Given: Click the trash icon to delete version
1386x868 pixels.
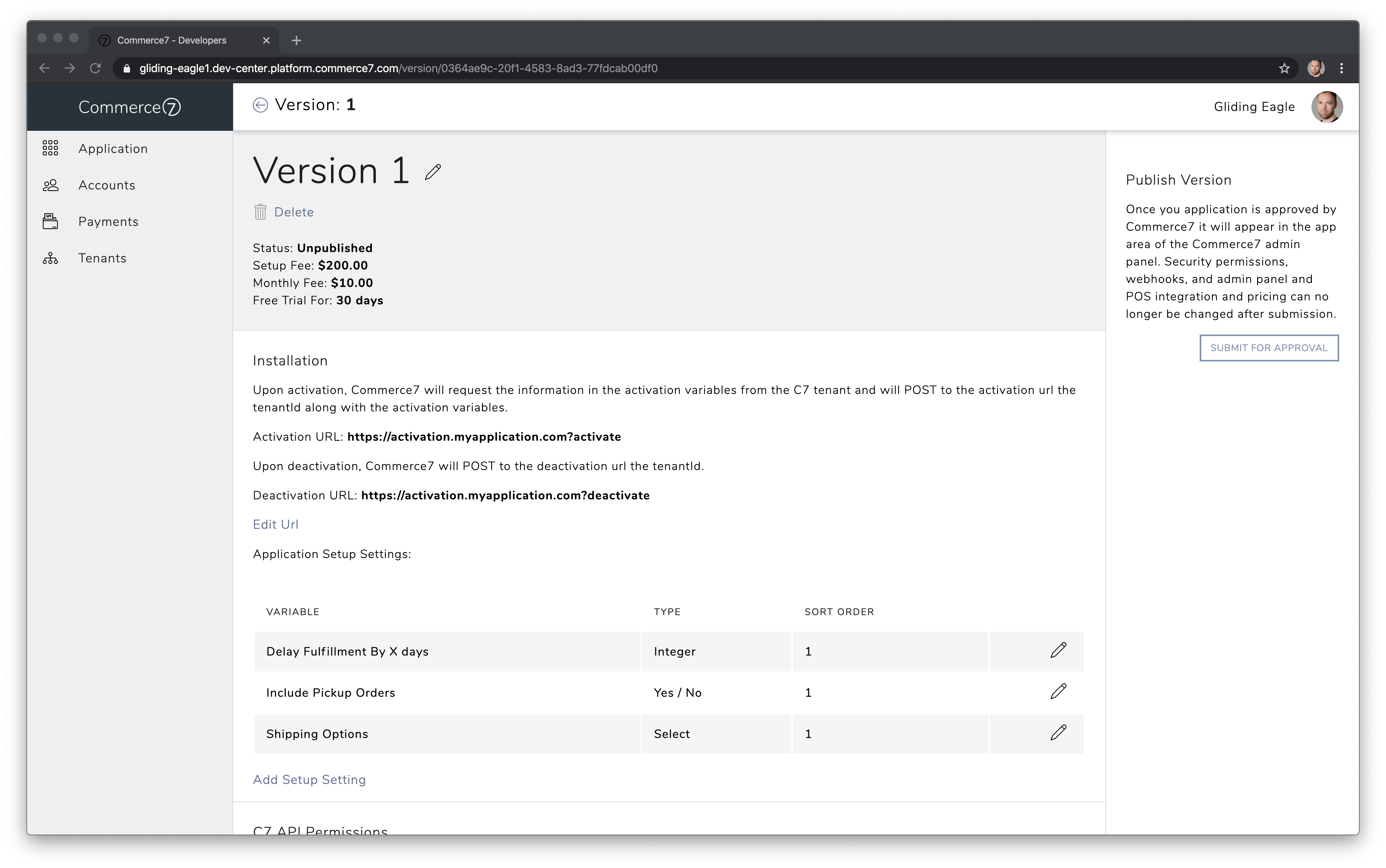Looking at the screenshot, I should click(x=260, y=212).
